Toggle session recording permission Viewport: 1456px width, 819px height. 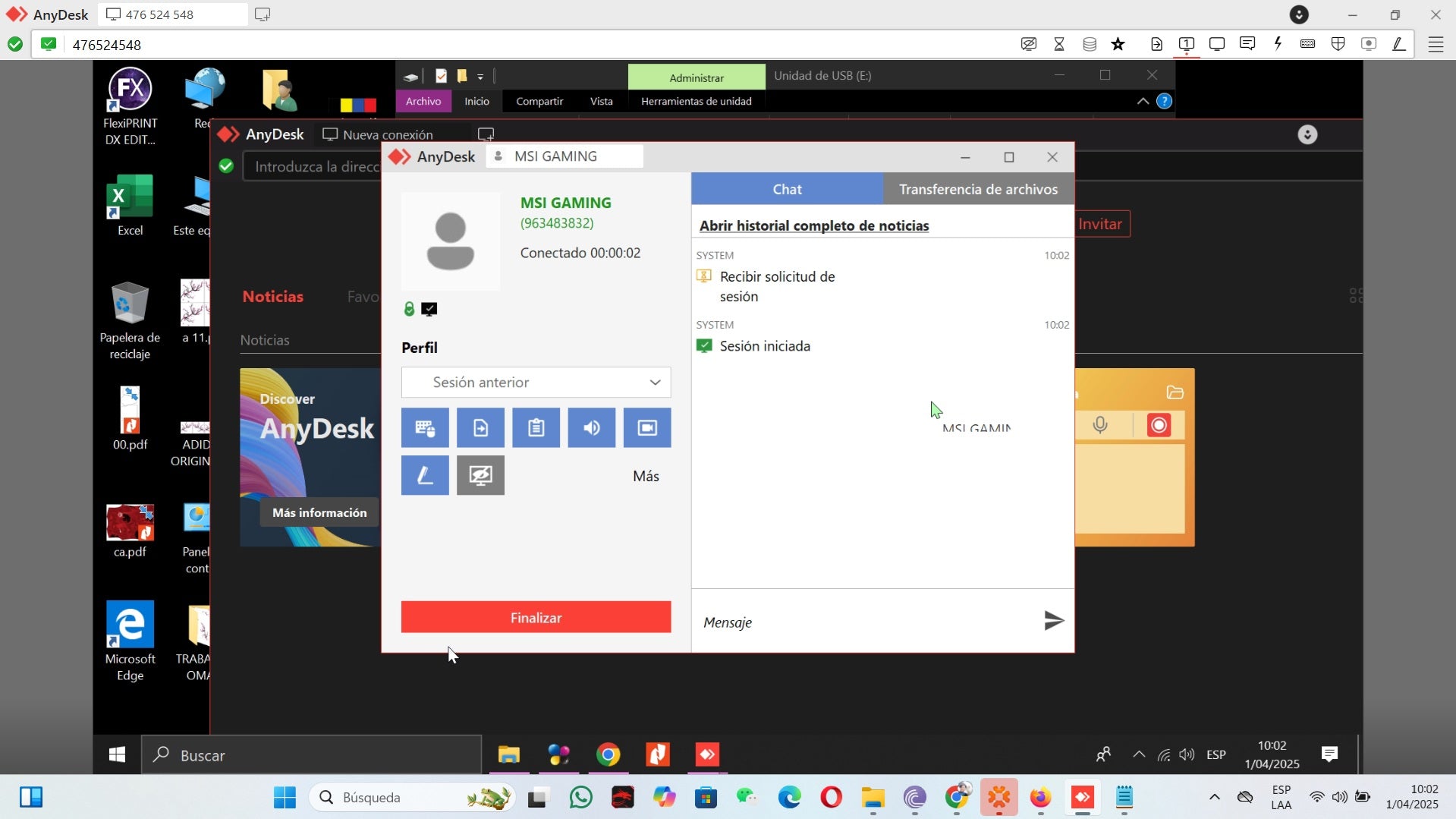(647, 428)
